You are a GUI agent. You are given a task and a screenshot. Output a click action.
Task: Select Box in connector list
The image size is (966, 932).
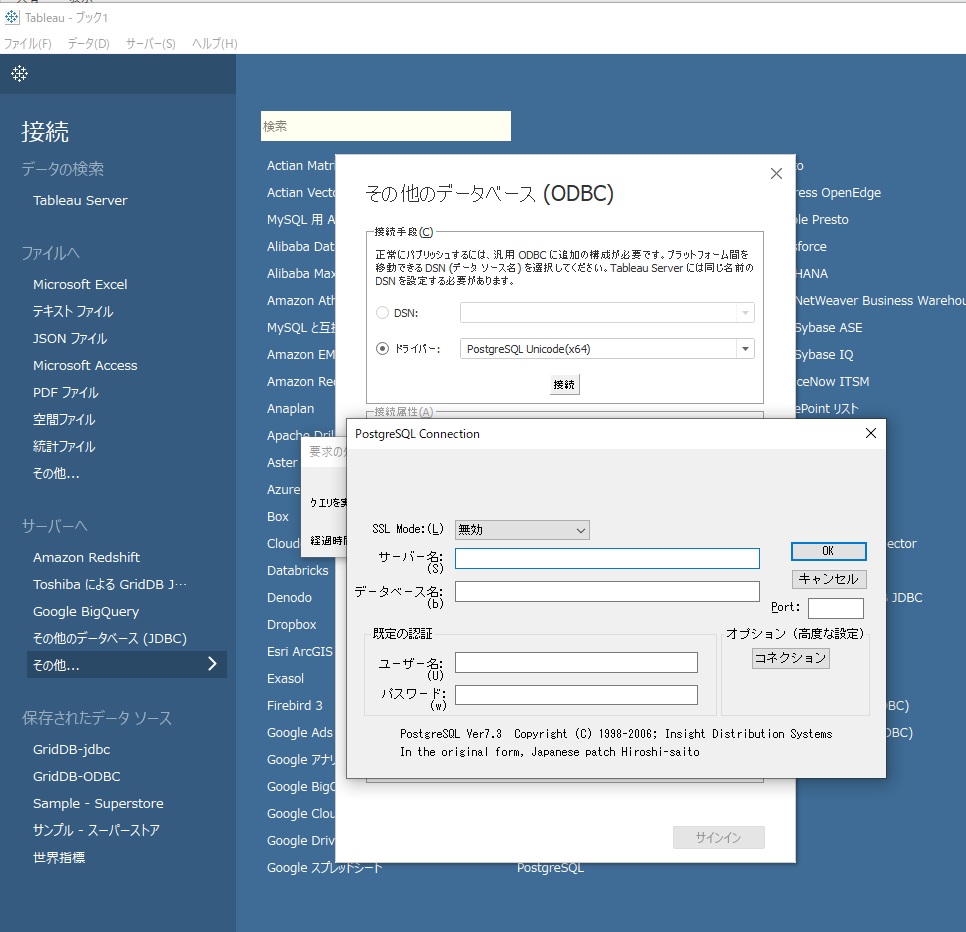(x=277, y=517)
